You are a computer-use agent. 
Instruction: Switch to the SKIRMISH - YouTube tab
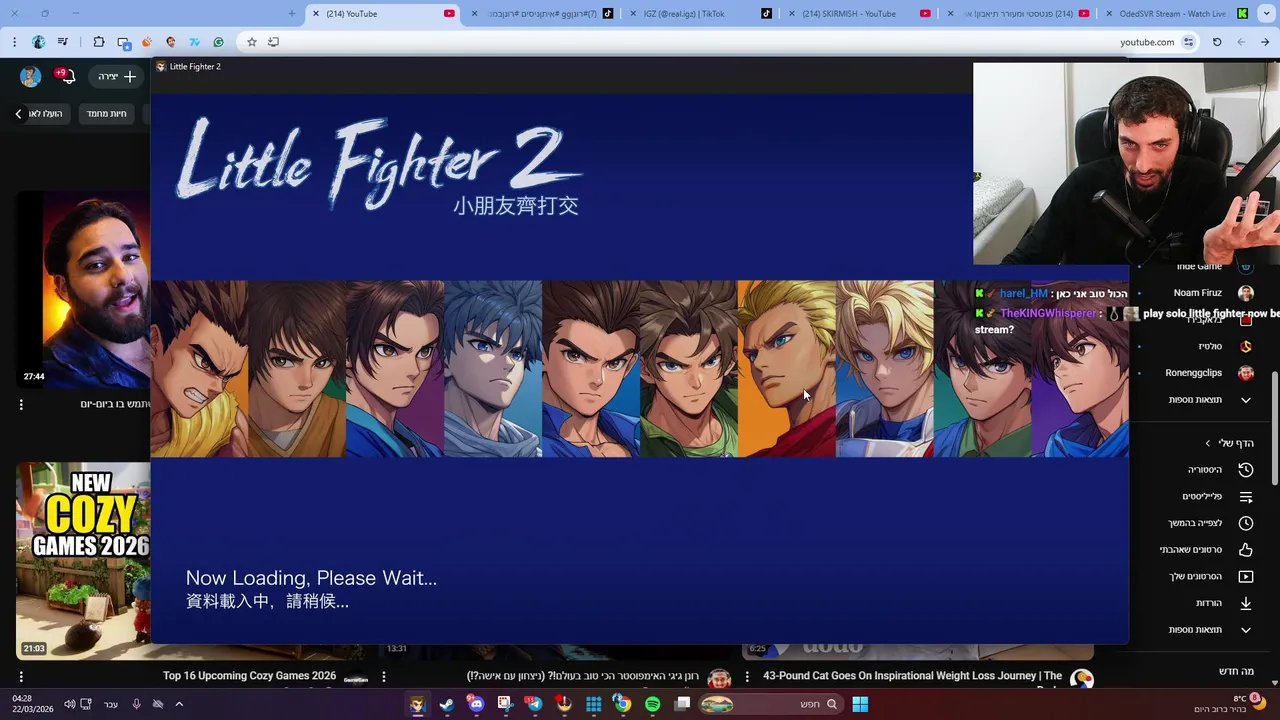tap(858, 14)
